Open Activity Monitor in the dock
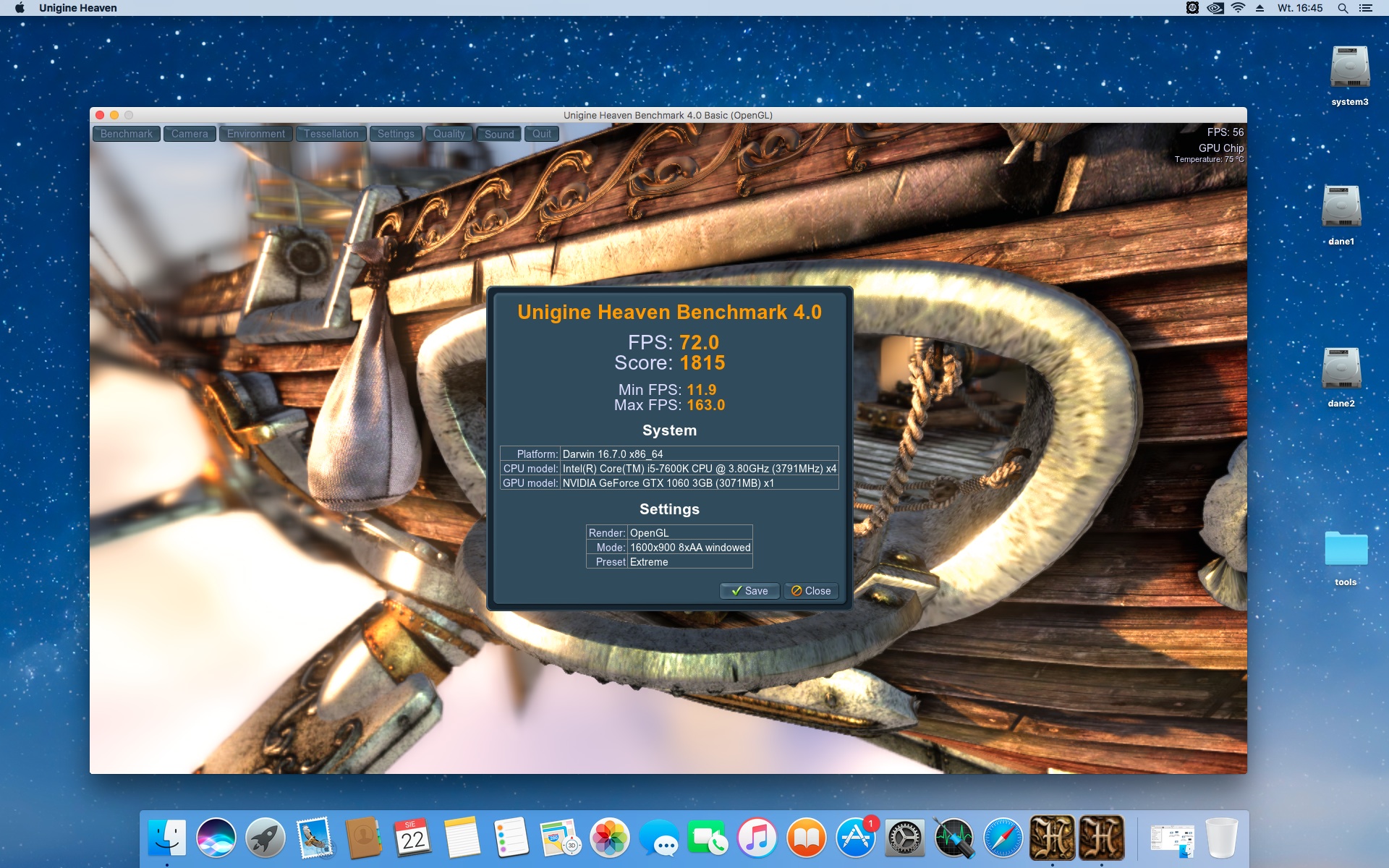Image resolution: width=1389 pixels, height=868 pixels. [953, 838]
